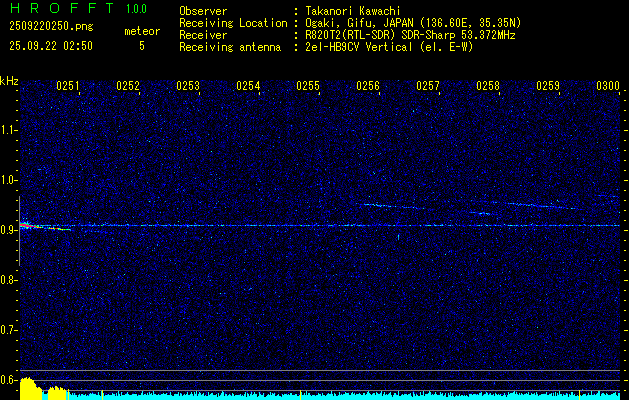This screenshot has width=629, height=400.
Task: Click the 0251 time marker
Action: [68, 87]
